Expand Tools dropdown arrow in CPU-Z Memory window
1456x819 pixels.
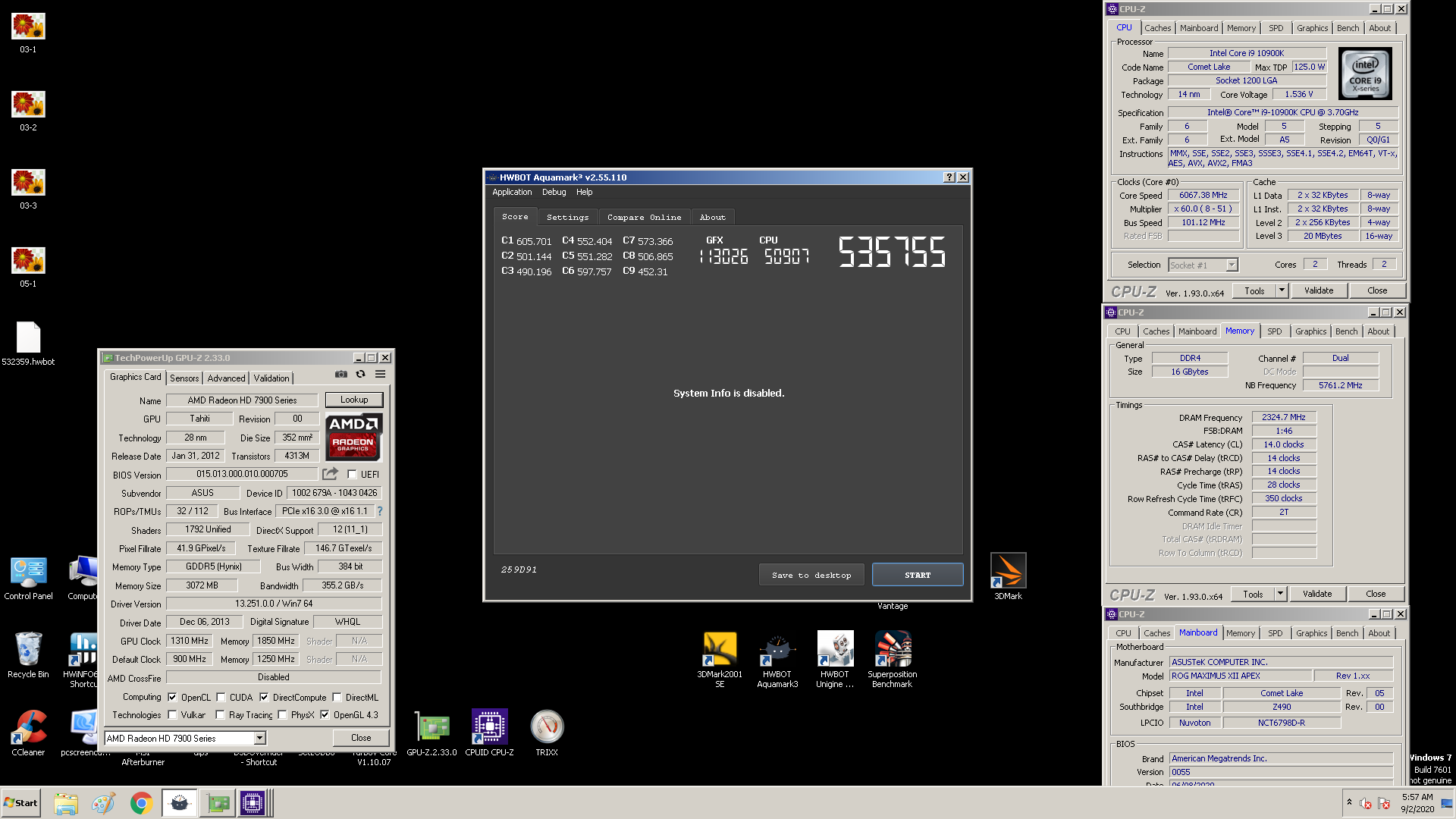point(1280,594)
